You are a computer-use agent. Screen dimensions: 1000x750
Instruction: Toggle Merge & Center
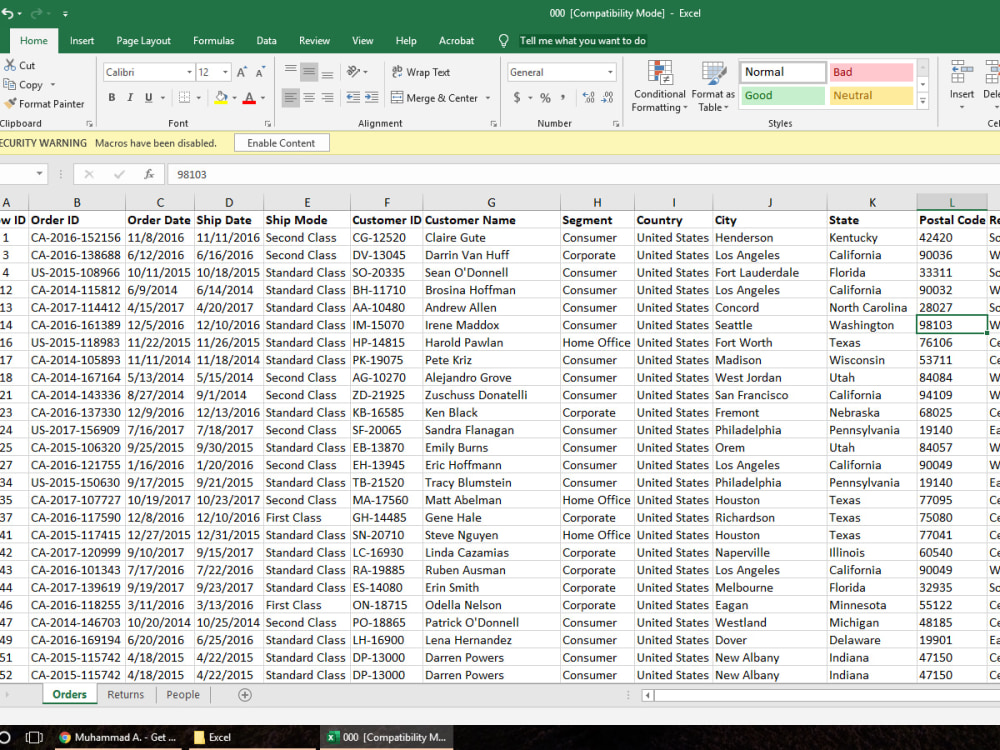coord(434,98)
